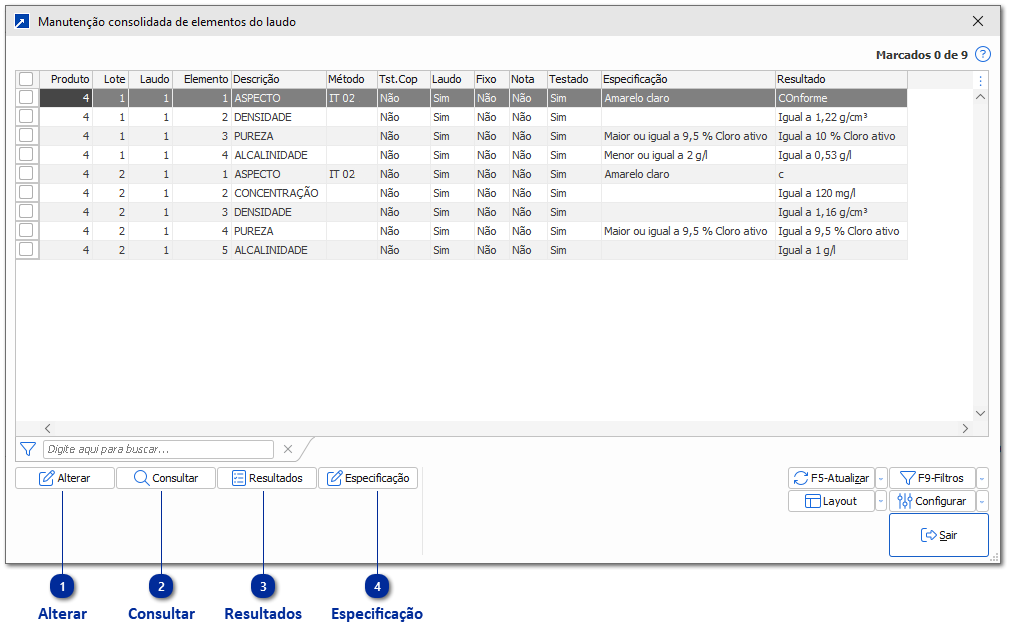Select the 'Igual a 1,22 g/cm³' result cell
This screenshot has width=1010, height=640.
pyautogui.click(x=841, y=117)
